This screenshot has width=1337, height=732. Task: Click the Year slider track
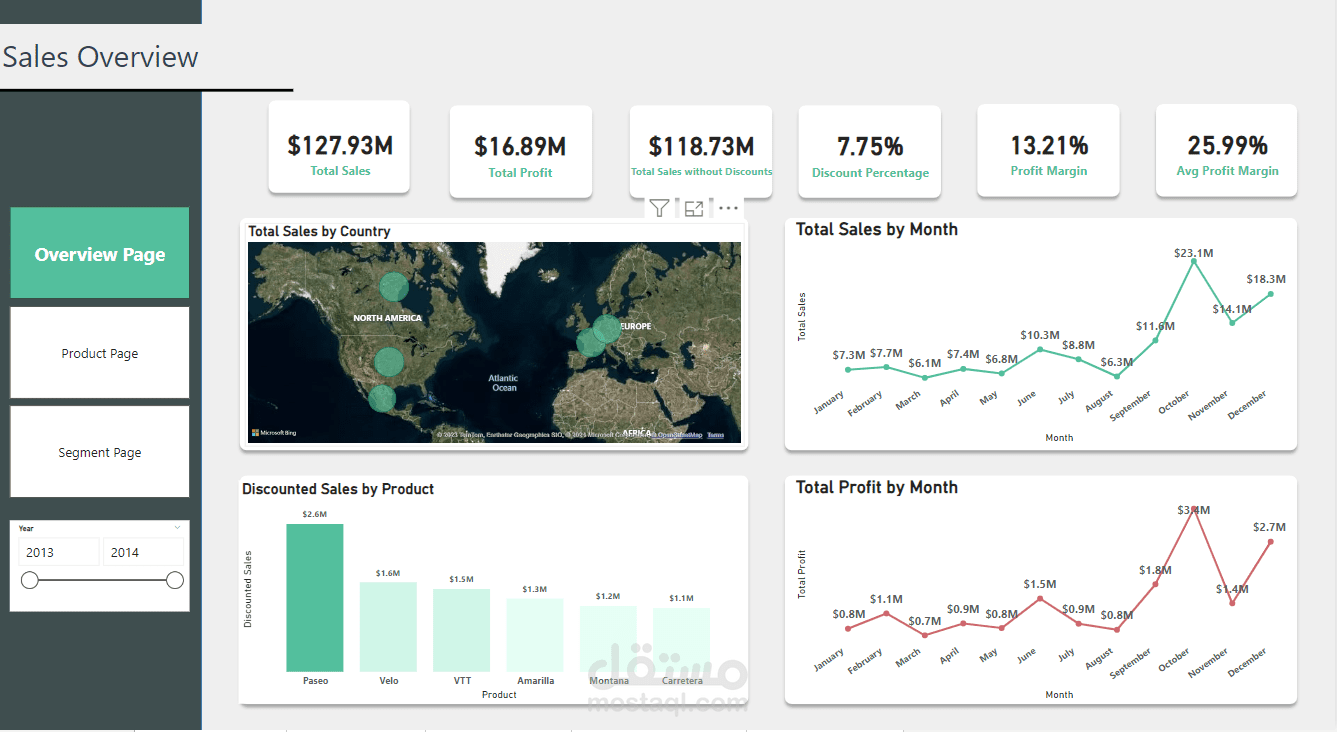tap(102, 580)
